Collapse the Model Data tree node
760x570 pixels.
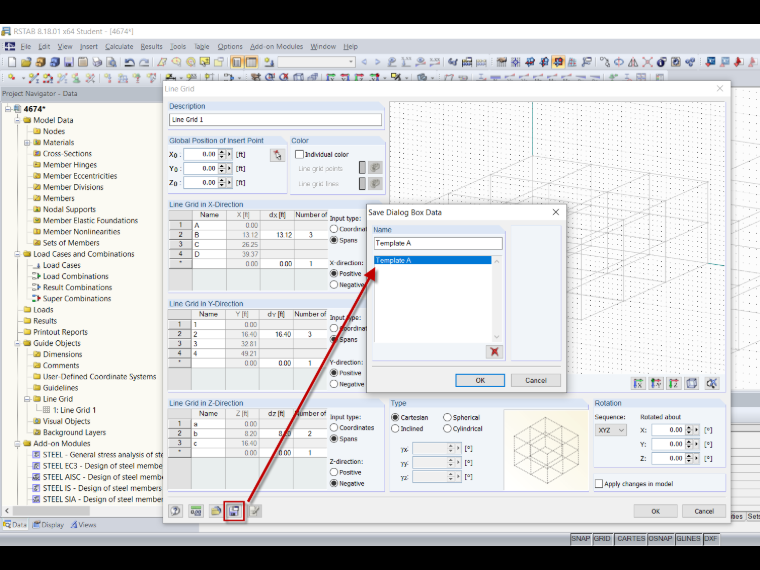point(17,120)
